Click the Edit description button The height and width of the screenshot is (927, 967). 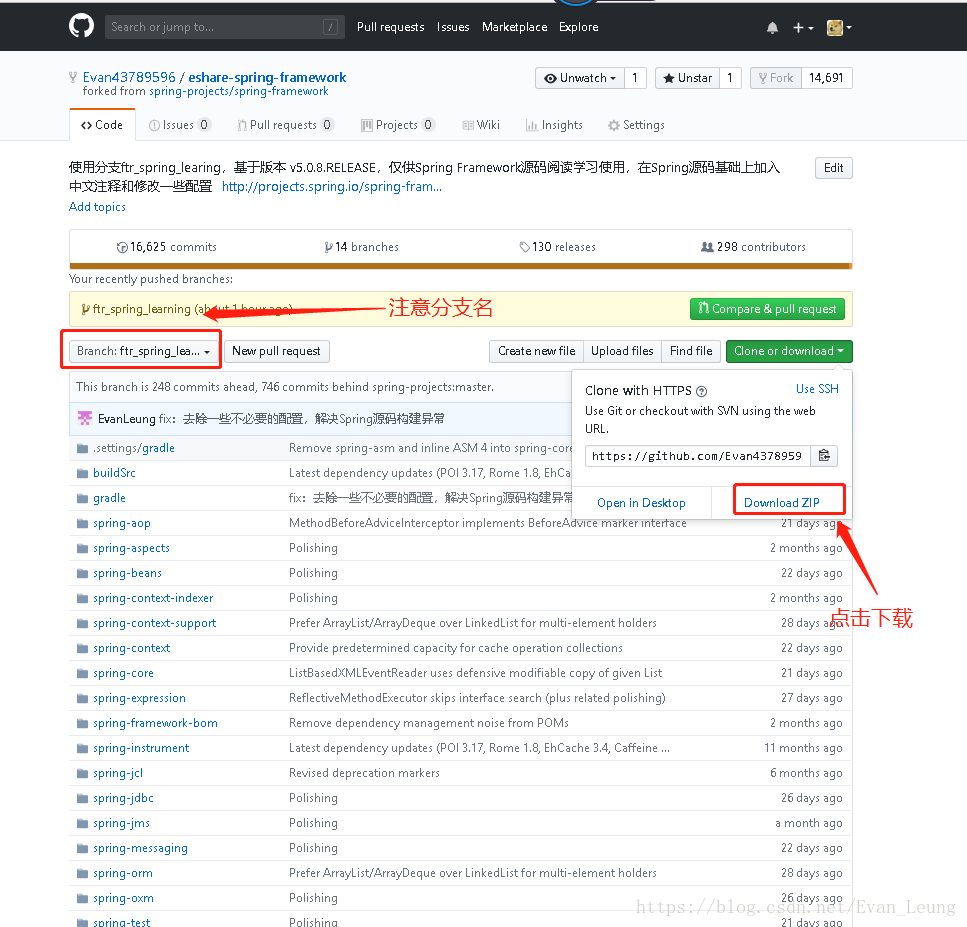point(833,168)
